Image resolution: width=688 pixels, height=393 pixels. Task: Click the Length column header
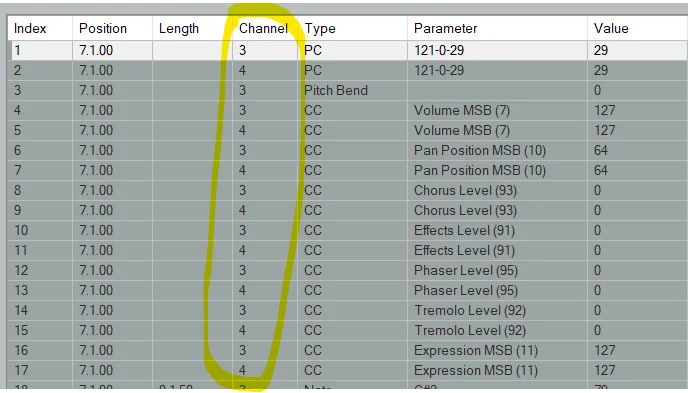pyautogui.click(x=192, y=29)
